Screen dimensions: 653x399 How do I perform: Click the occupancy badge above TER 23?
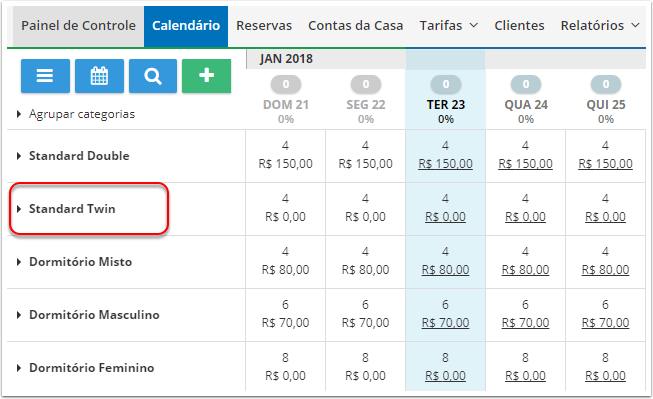click(446, 85)
